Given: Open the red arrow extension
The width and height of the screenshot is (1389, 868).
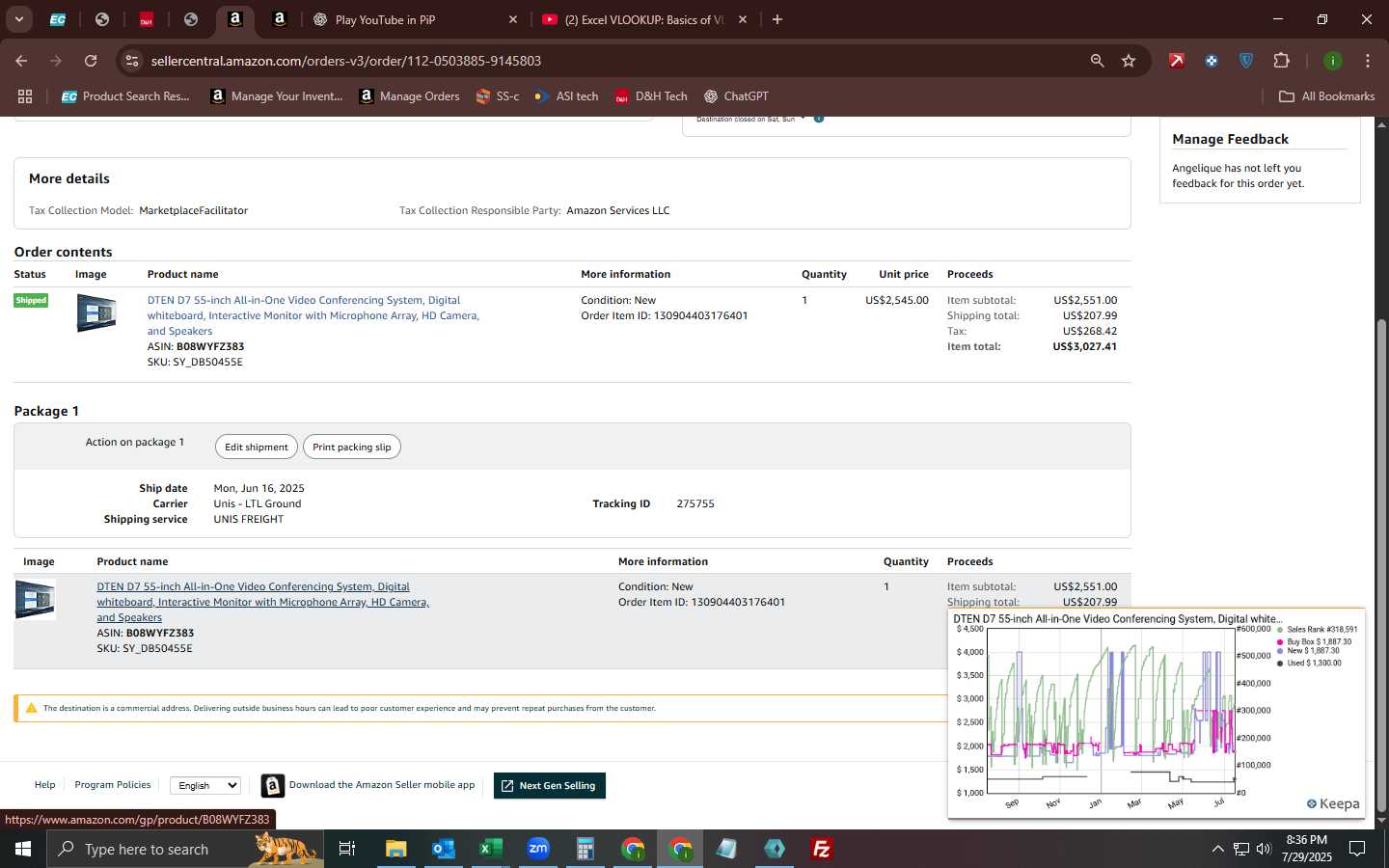Looking at the screenshot, I should pos(1177,61).
